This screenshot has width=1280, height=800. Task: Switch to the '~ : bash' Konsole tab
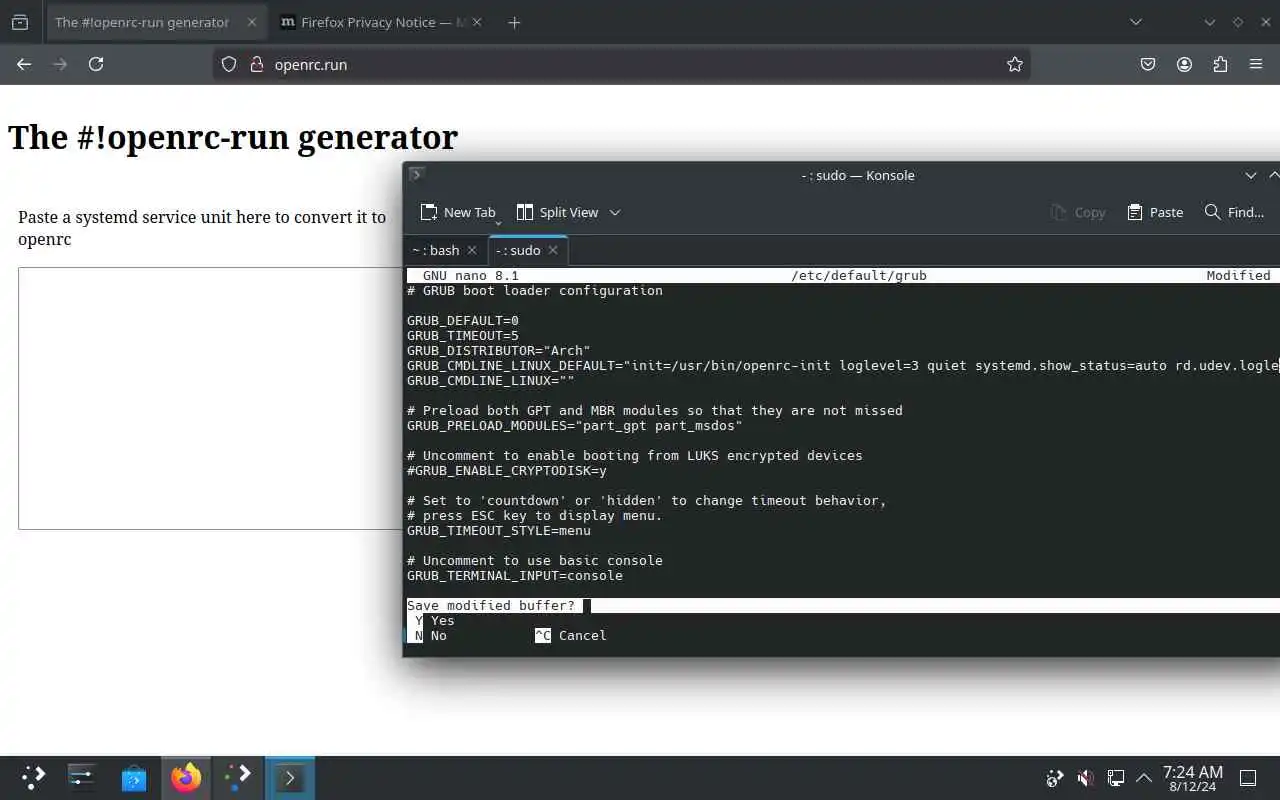(435, 250)
